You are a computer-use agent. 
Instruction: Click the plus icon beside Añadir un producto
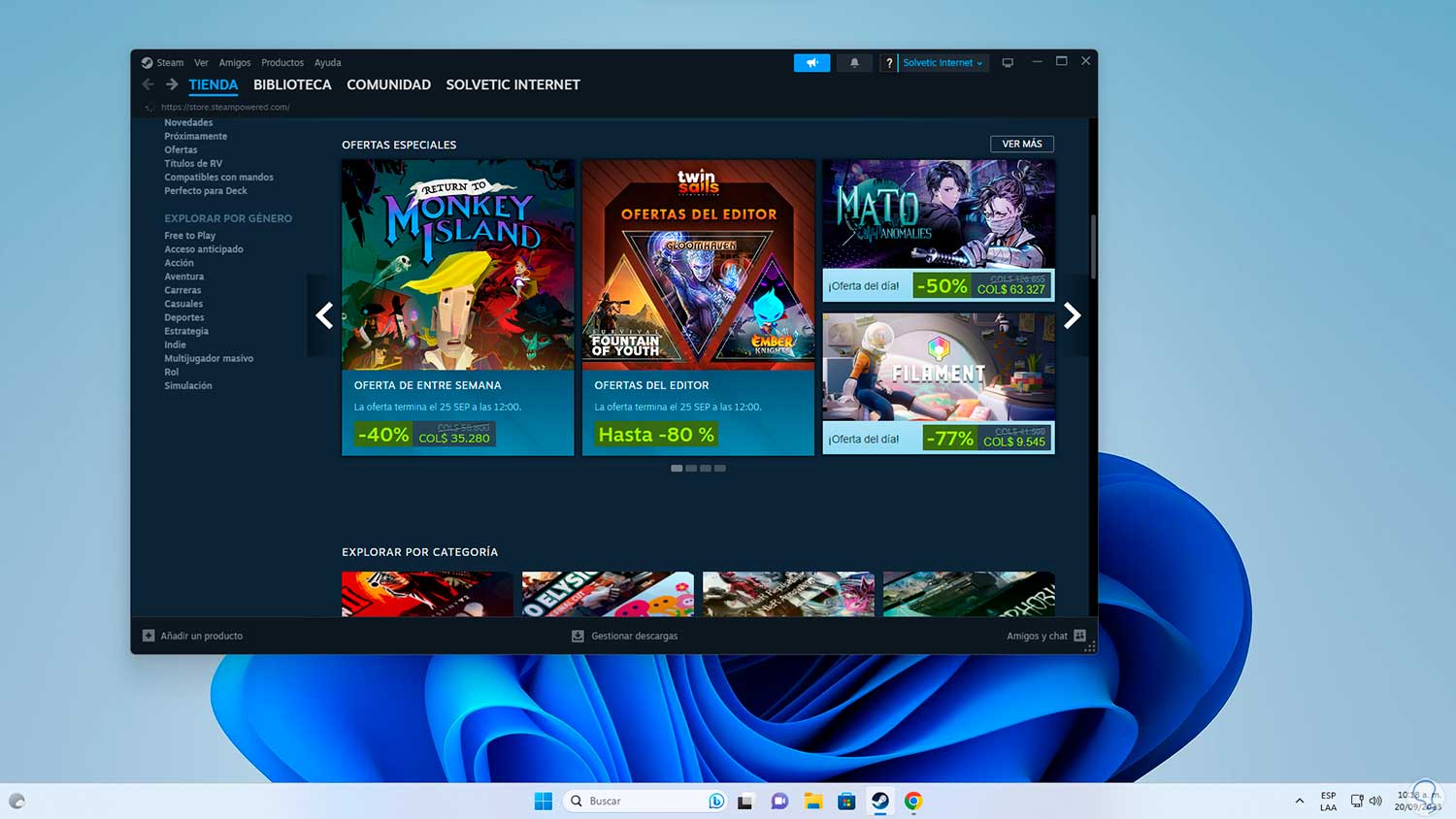pyautogui.click(x=149, y=636)
